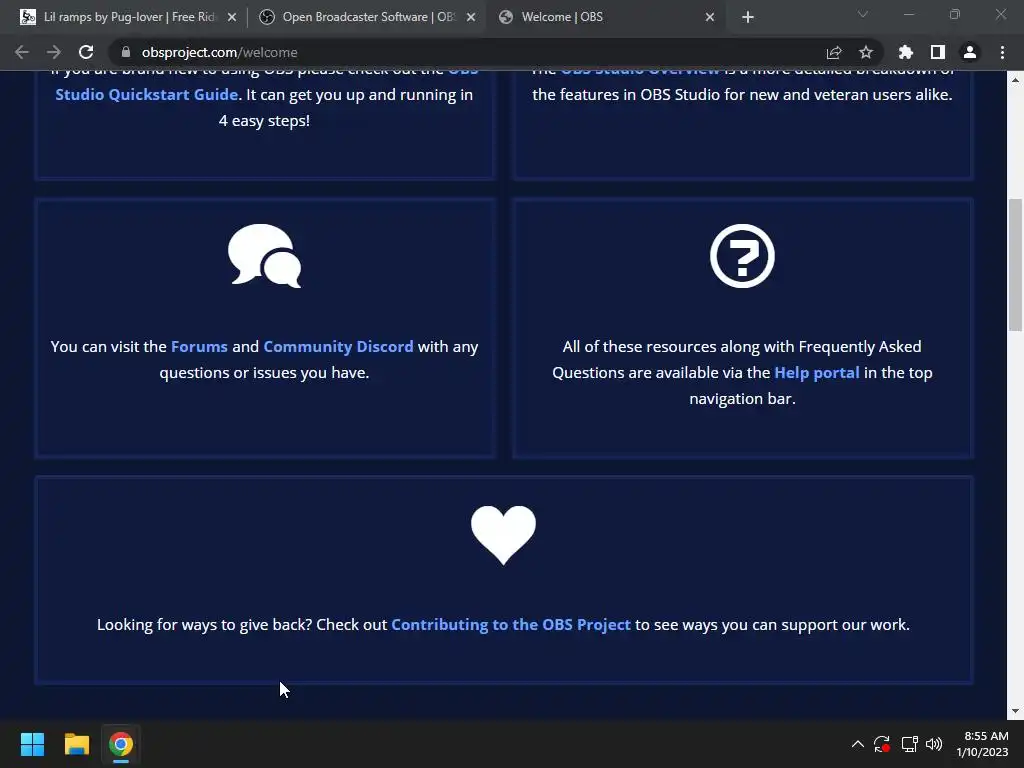Click the page vertical scrollbar thumb

[x=1015, y=264]
